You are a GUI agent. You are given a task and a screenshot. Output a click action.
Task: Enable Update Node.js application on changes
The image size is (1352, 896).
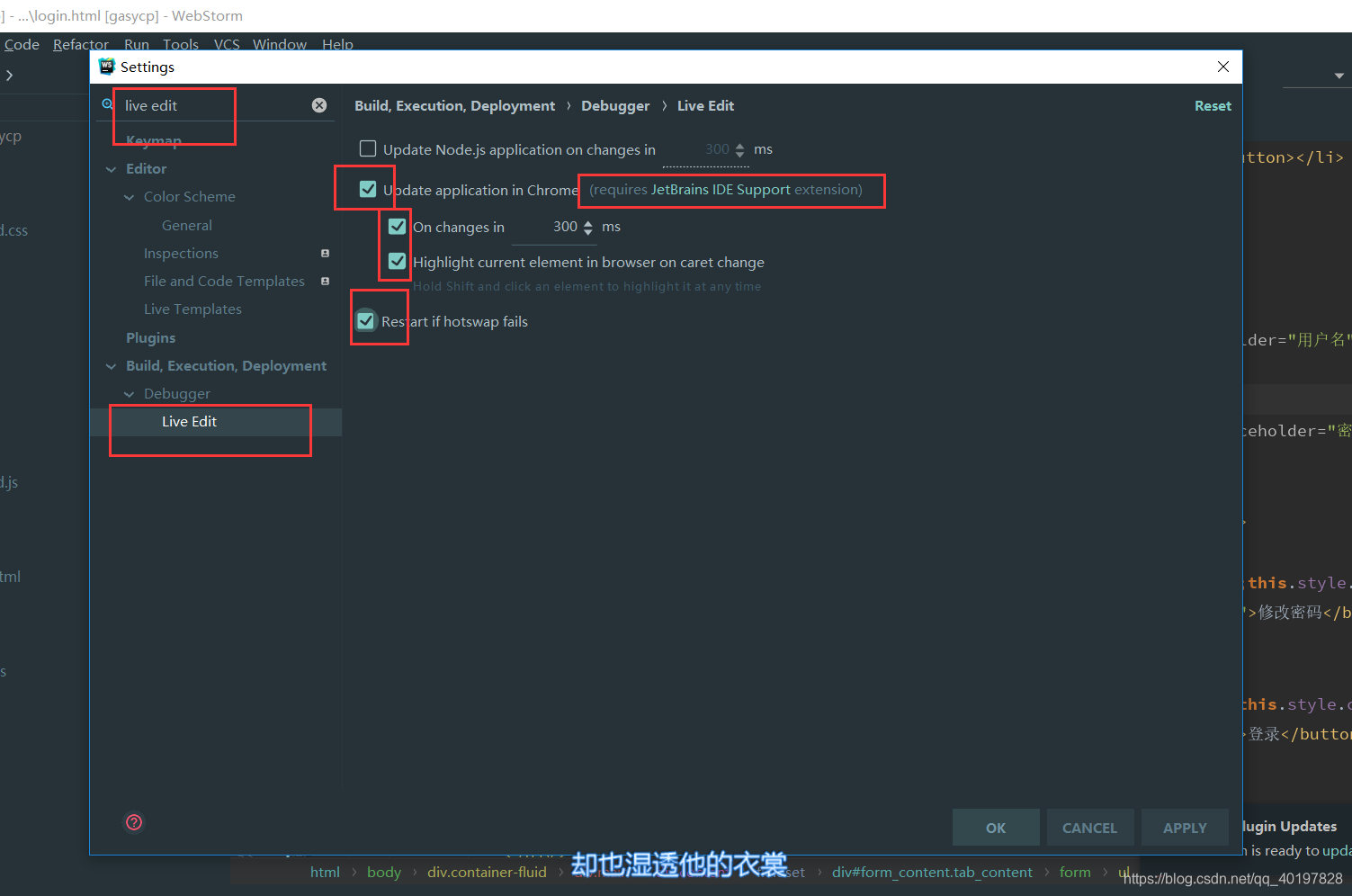point(368,148)
